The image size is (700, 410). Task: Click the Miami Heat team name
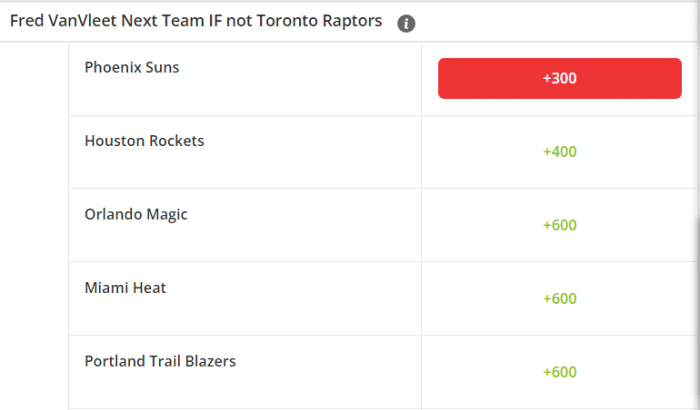[x=125, y=288]
